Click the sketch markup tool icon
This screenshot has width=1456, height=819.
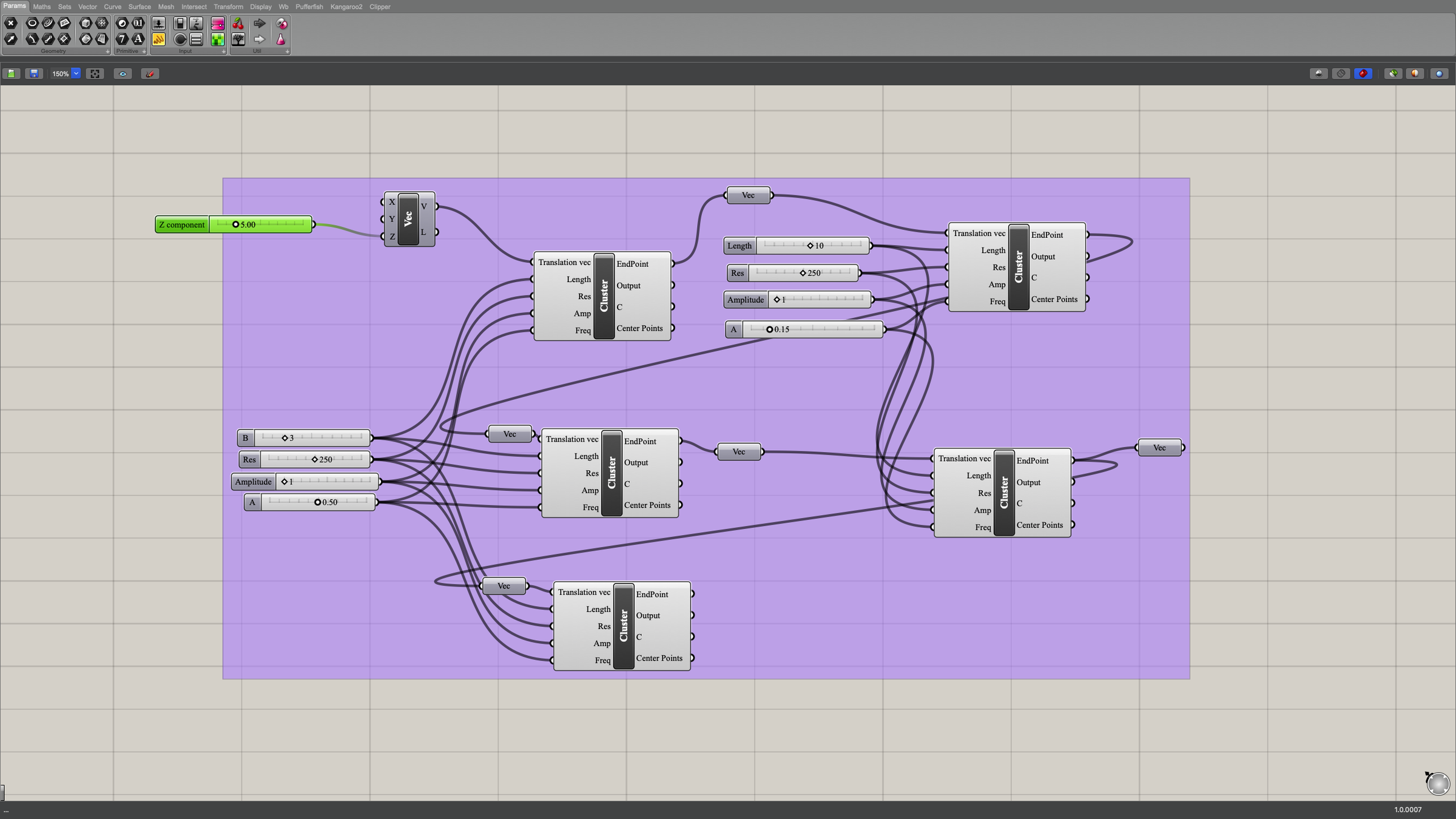point(150,73)
